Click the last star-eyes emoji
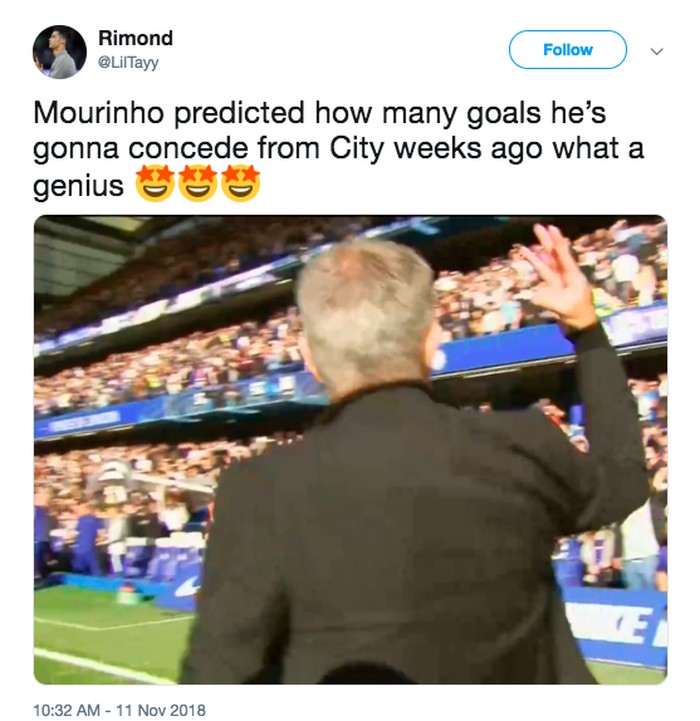The height and width of the screenshot is (721, 700). point(241,183)
